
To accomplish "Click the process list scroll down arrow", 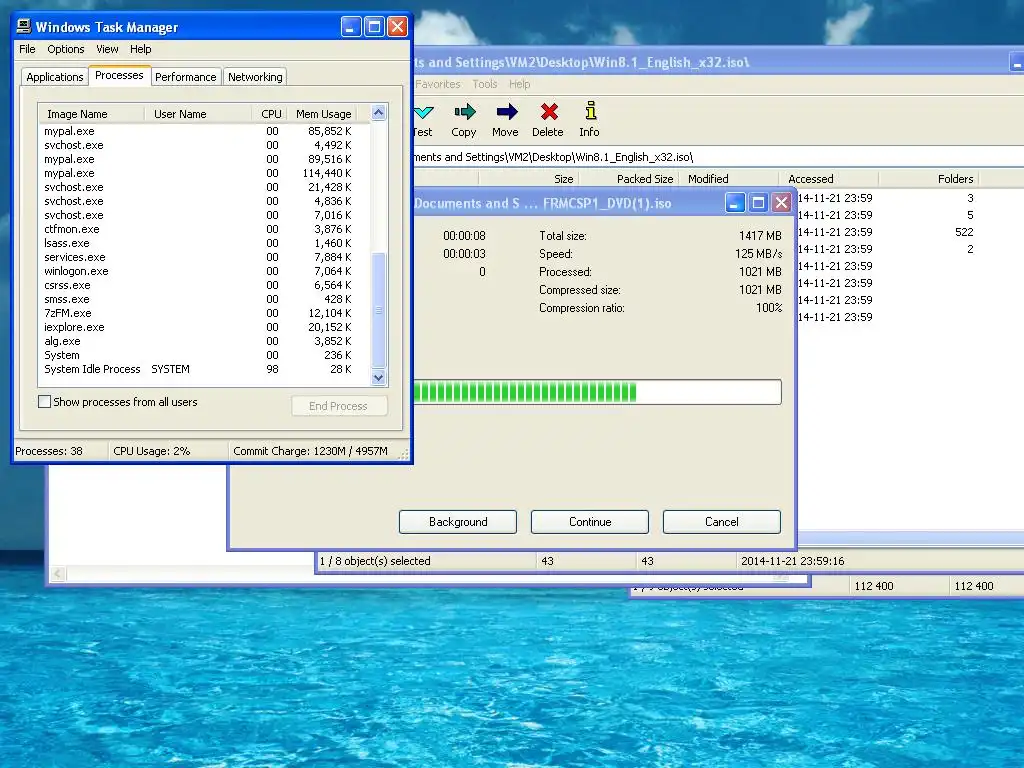I will pos(379,377).
